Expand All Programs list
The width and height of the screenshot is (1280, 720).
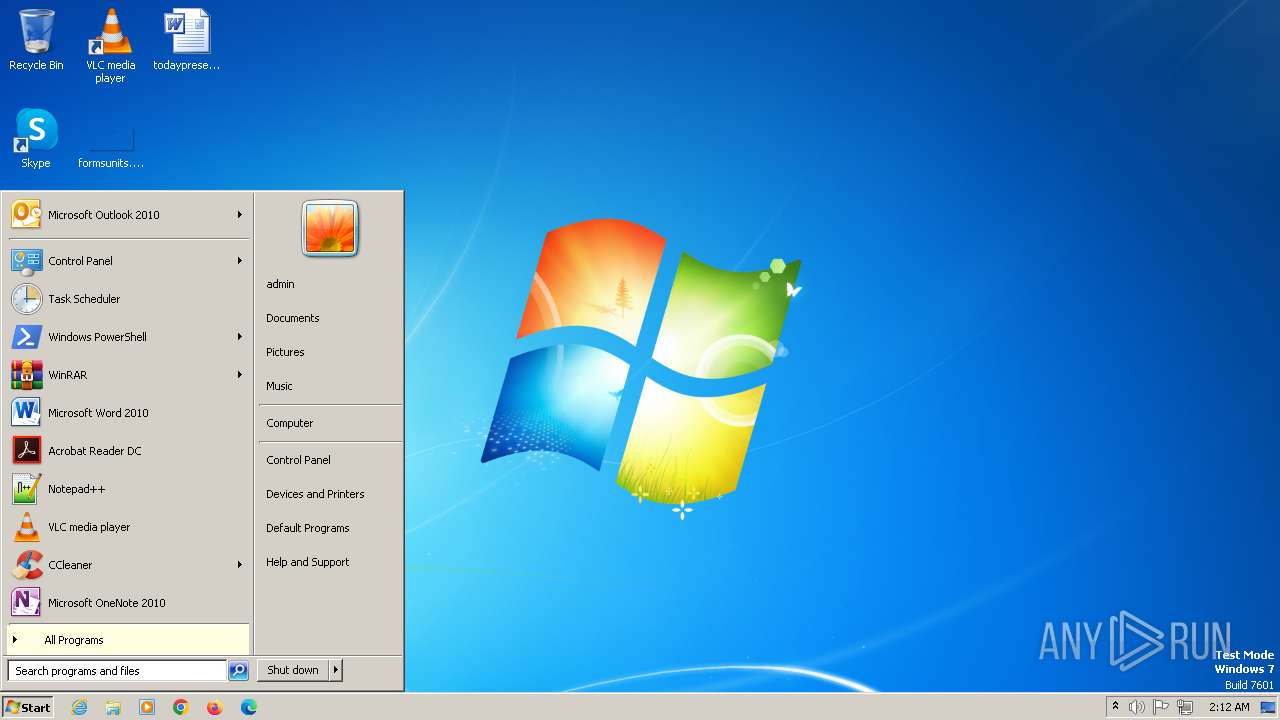[x=129, y=640]
